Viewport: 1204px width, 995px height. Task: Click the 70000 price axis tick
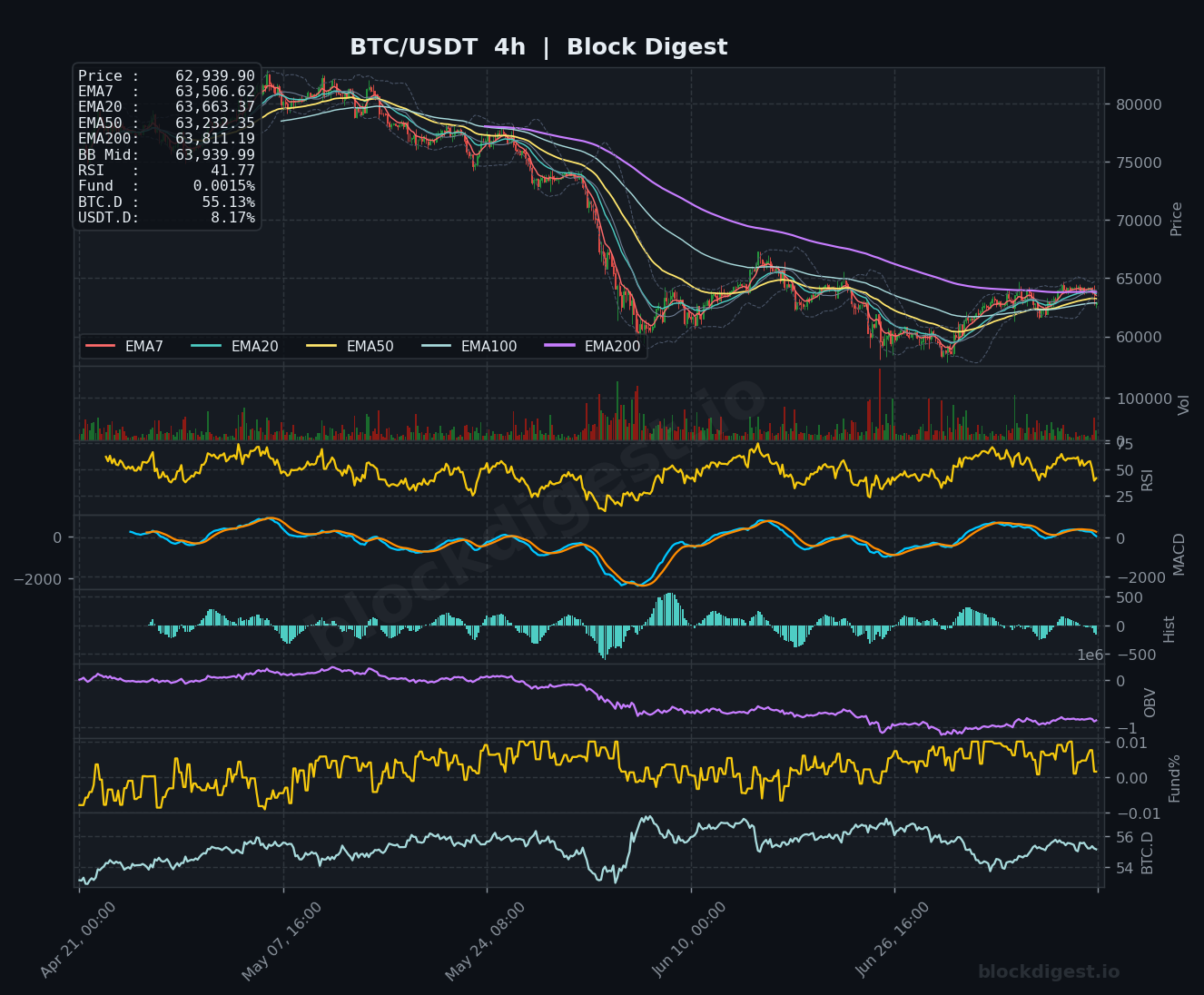click(1138, 221)
